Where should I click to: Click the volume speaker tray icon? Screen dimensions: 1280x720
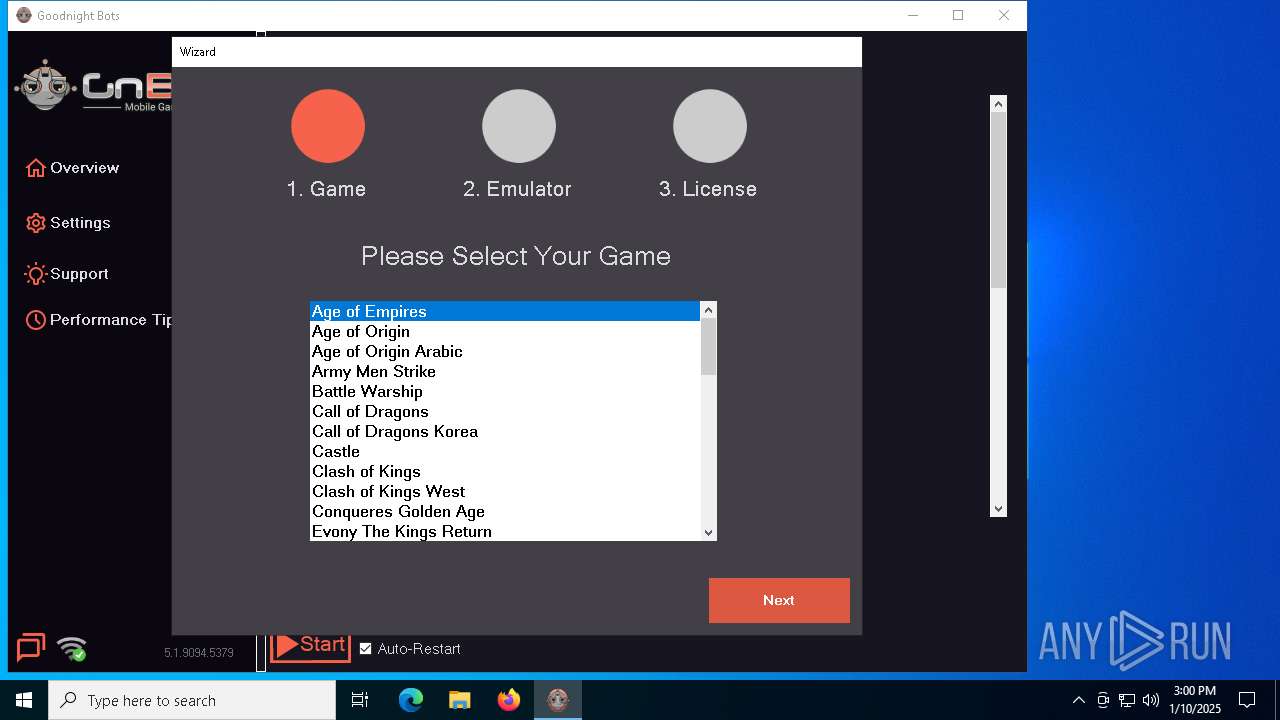1151,700
